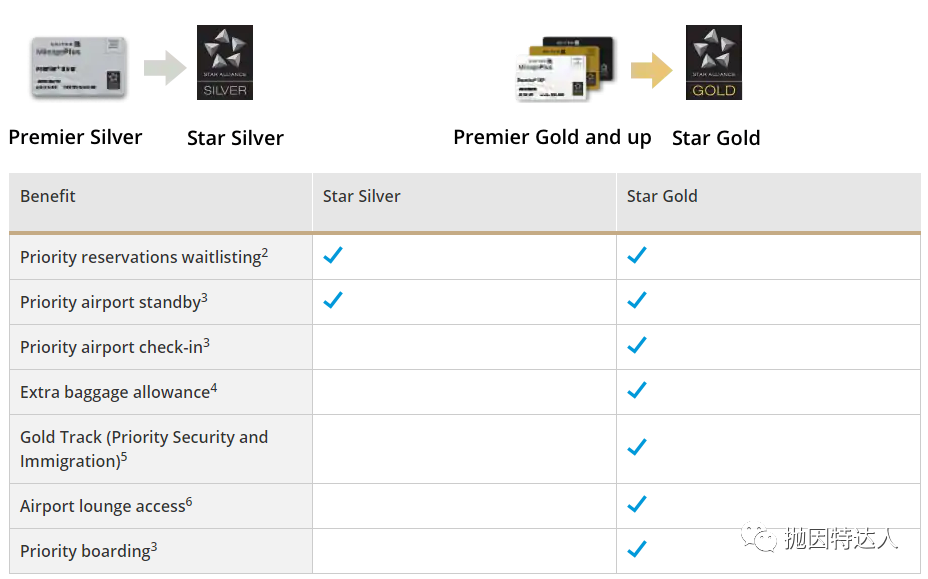Click the Star Silver column header

[361, 196]
